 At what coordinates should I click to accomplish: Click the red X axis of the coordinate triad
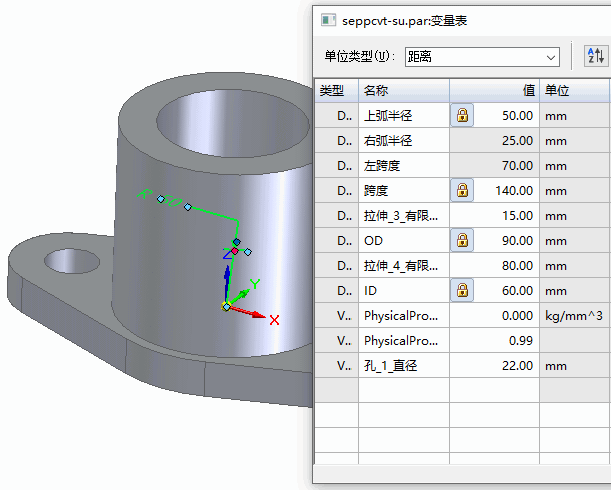point(249,313)
